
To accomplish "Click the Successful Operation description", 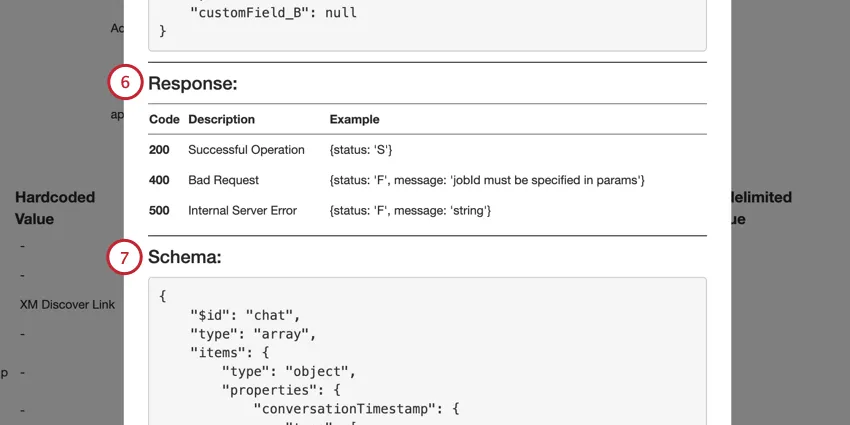I will (x=246, y=150).
